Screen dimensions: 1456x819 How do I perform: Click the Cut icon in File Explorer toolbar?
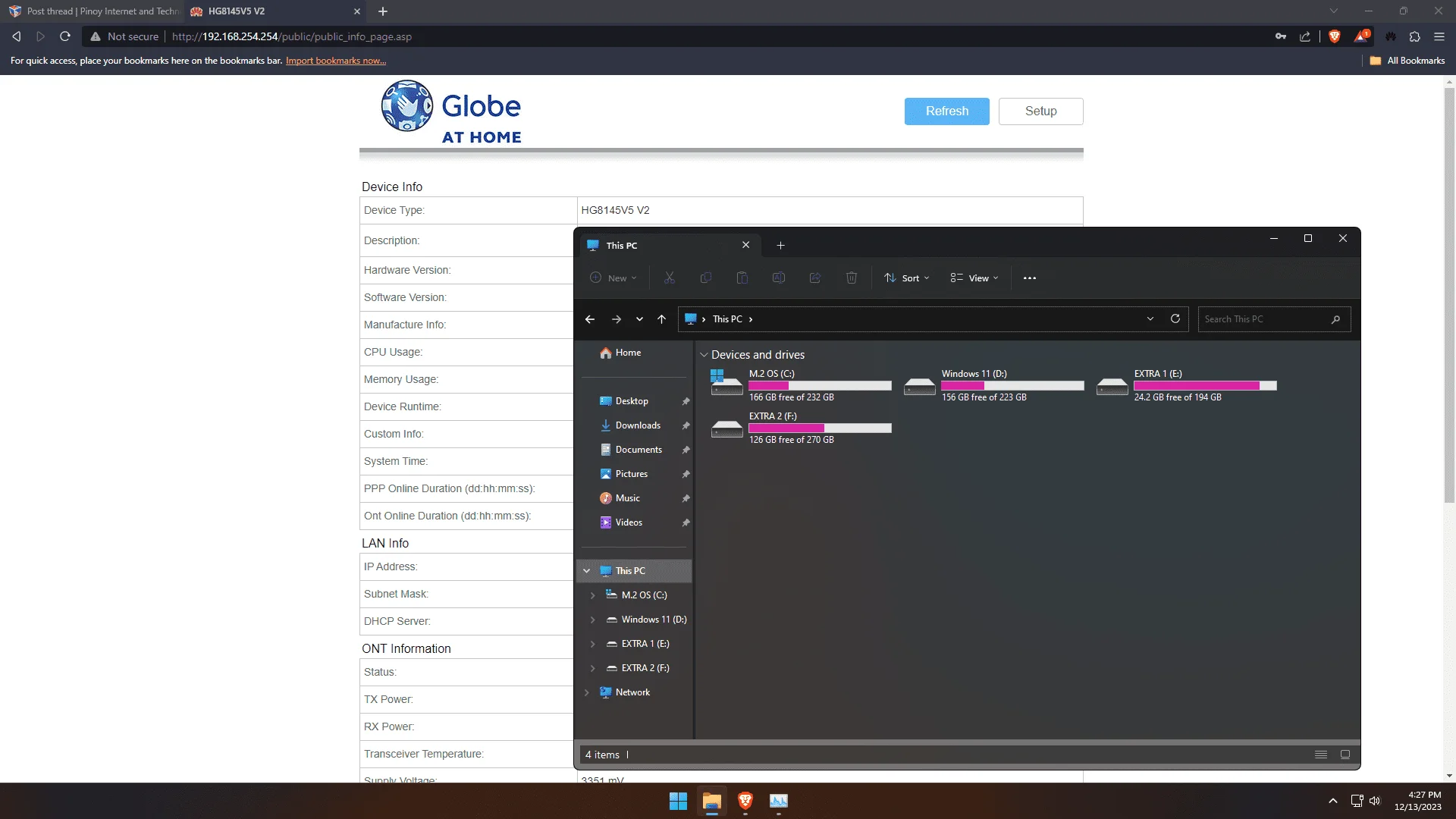669,278
